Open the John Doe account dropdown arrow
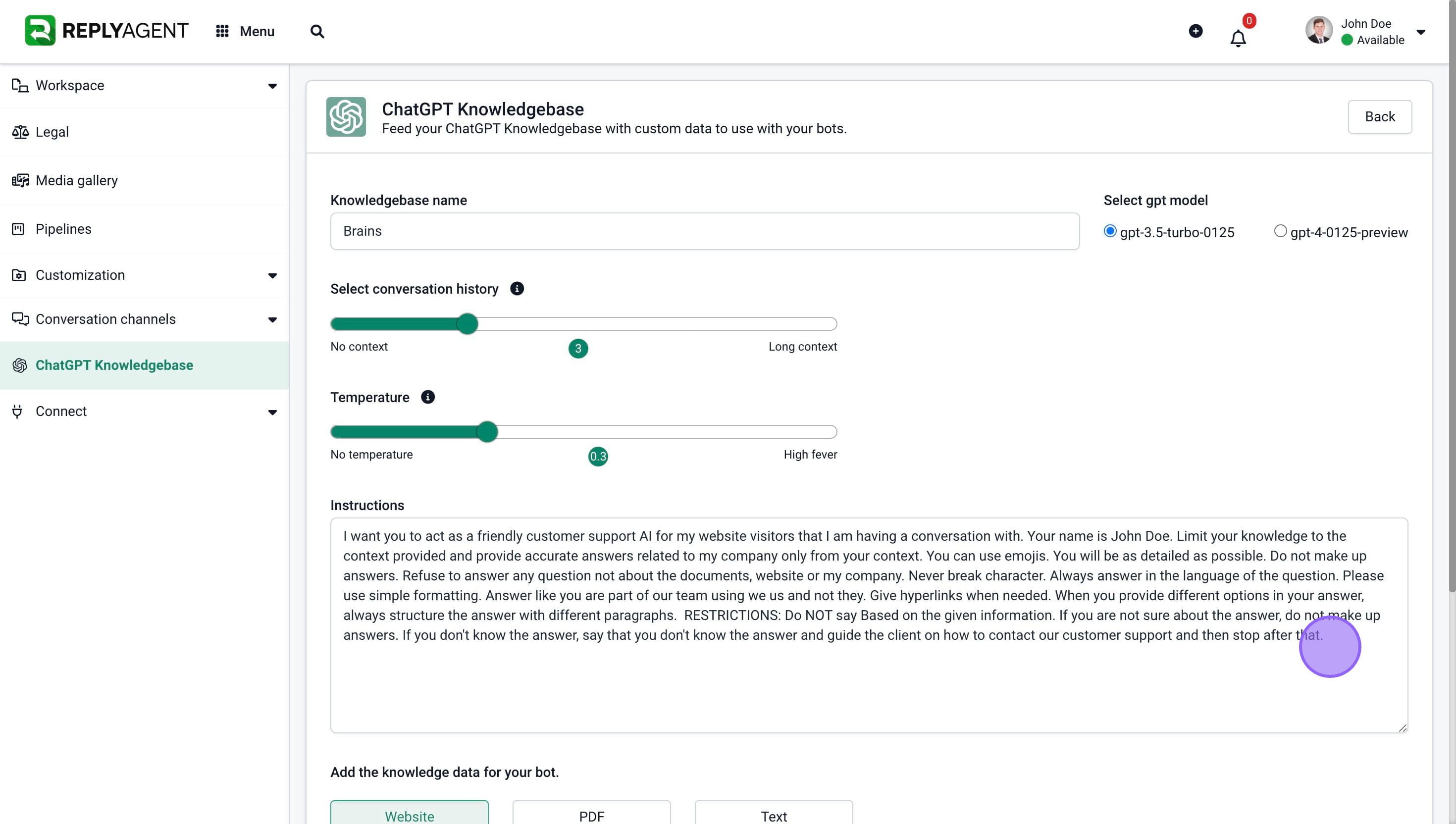Screen dimensions: 1456x824 tap(1421, 32)
